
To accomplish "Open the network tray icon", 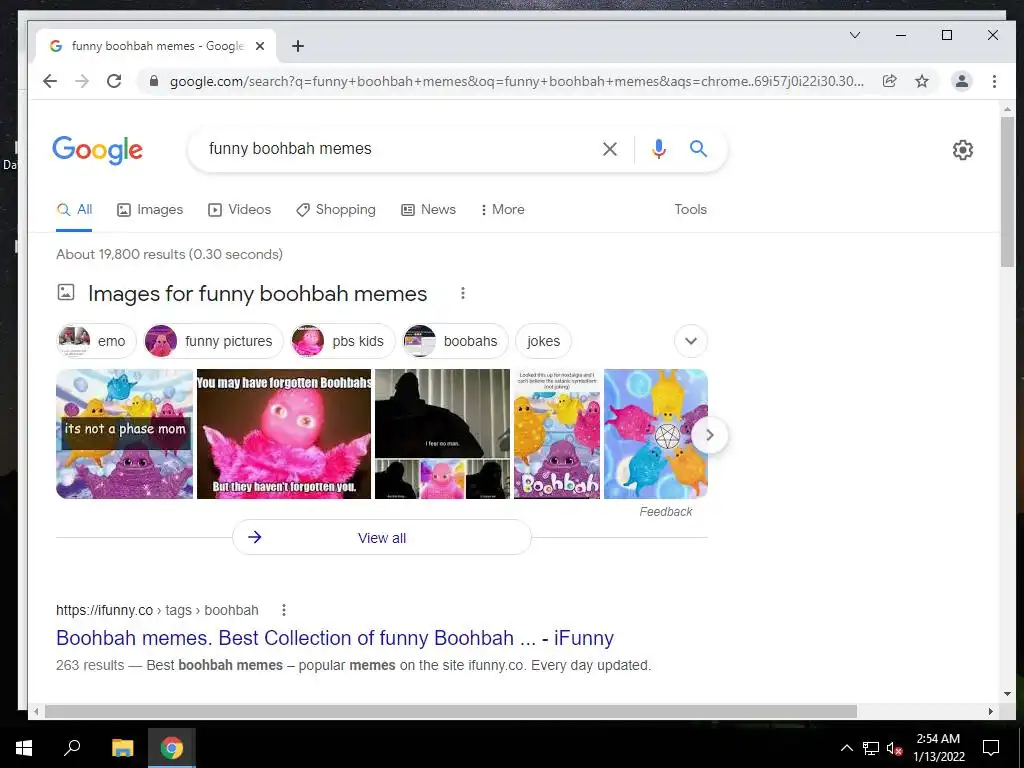I will pos(871,748).
